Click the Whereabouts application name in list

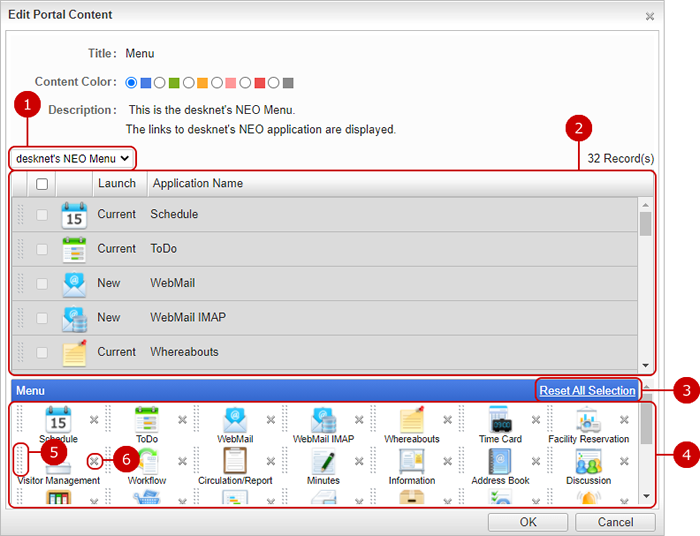[x=184, y=352]
